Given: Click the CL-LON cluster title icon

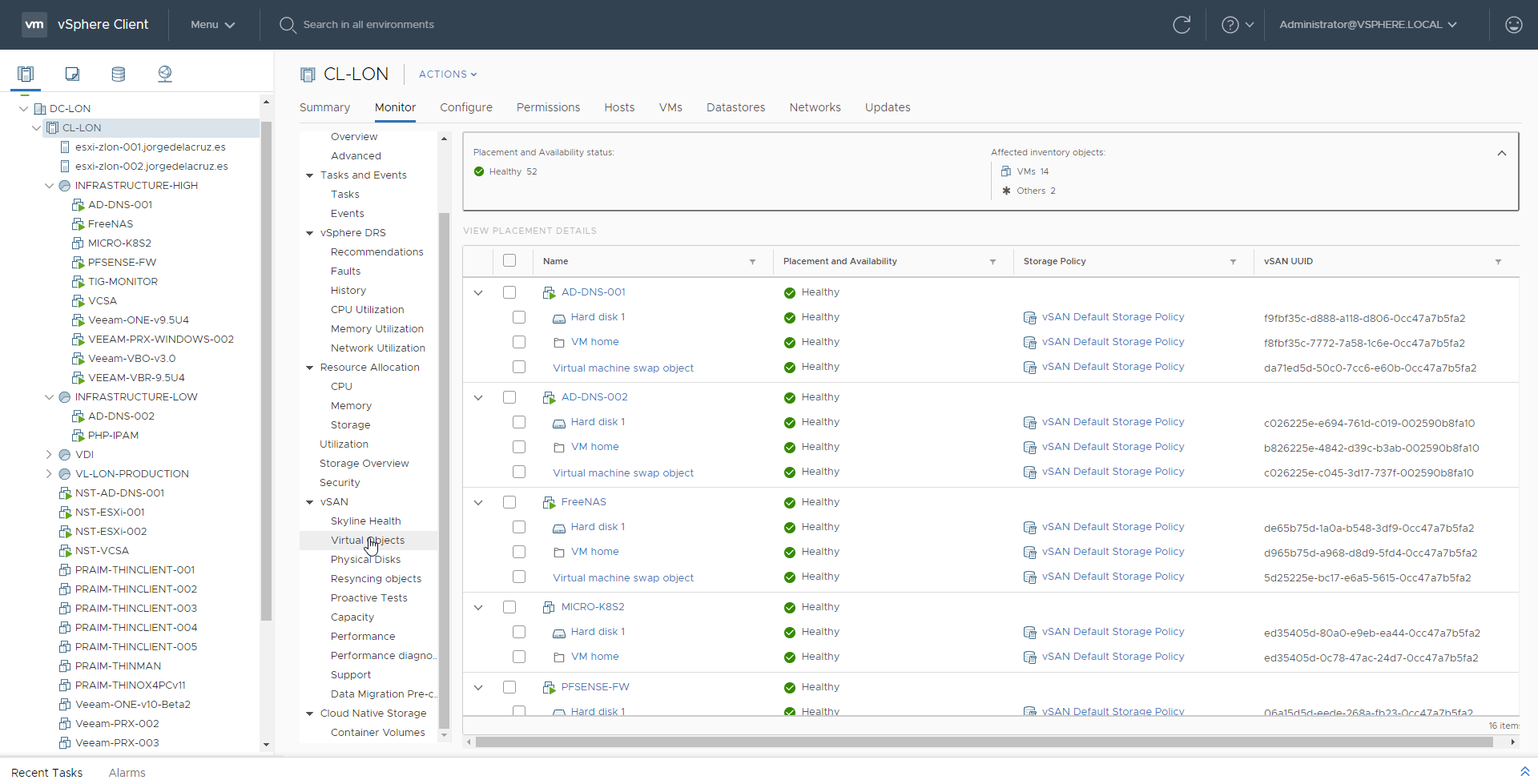Looking at the screenshot, I should point(308,74).
